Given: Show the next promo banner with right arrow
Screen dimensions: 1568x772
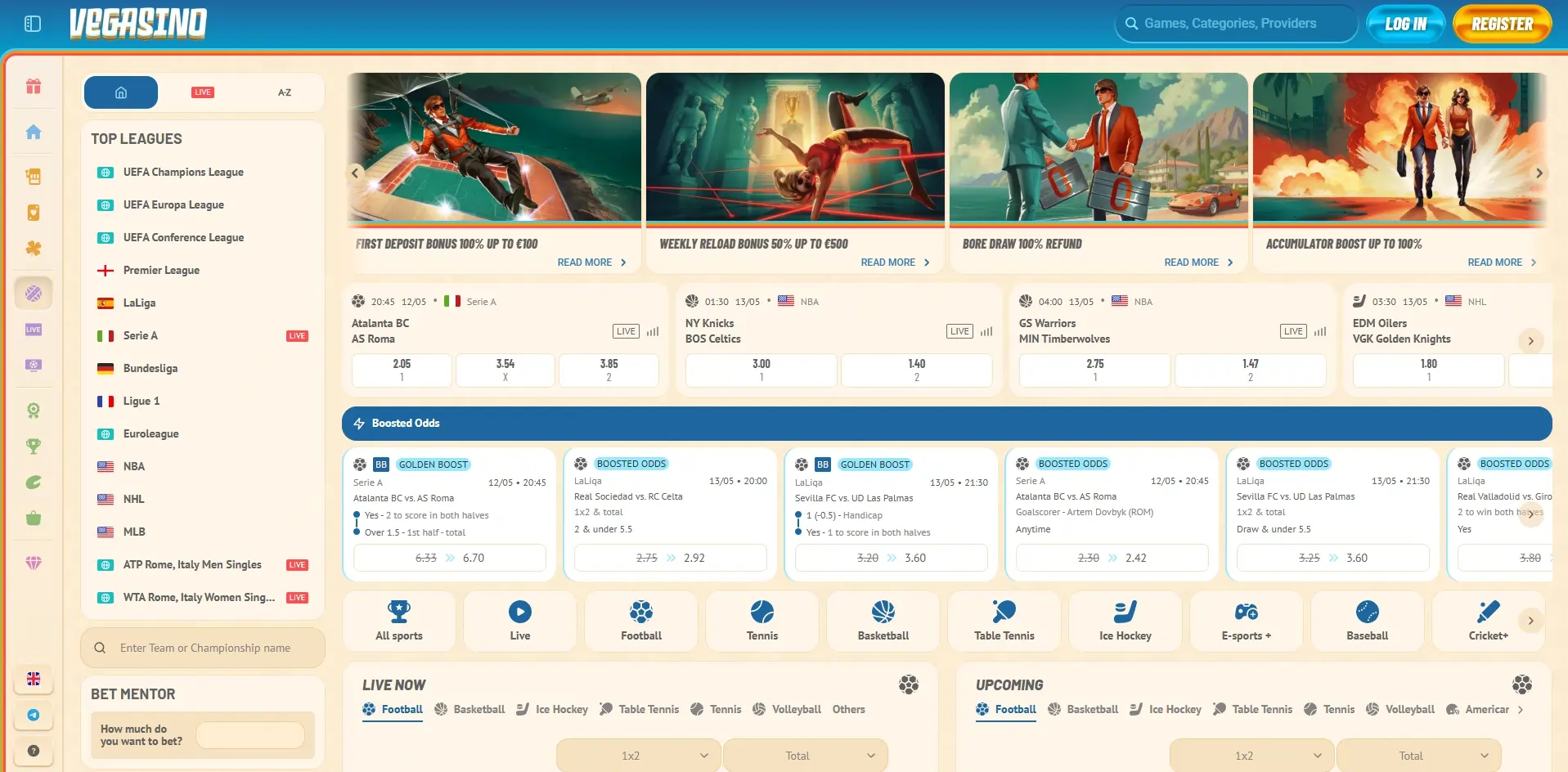Looking at the screenshot, I should click(x=1539, y=173).
